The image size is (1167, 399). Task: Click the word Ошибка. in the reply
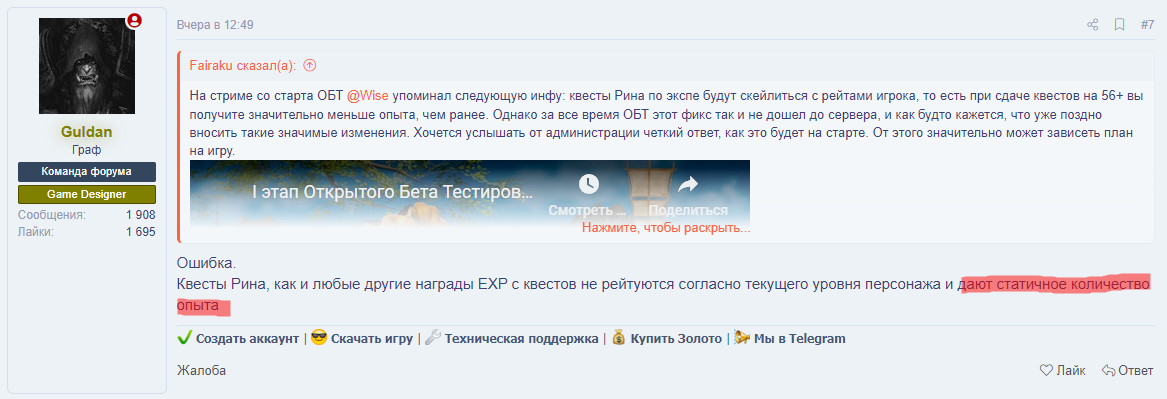206,263
